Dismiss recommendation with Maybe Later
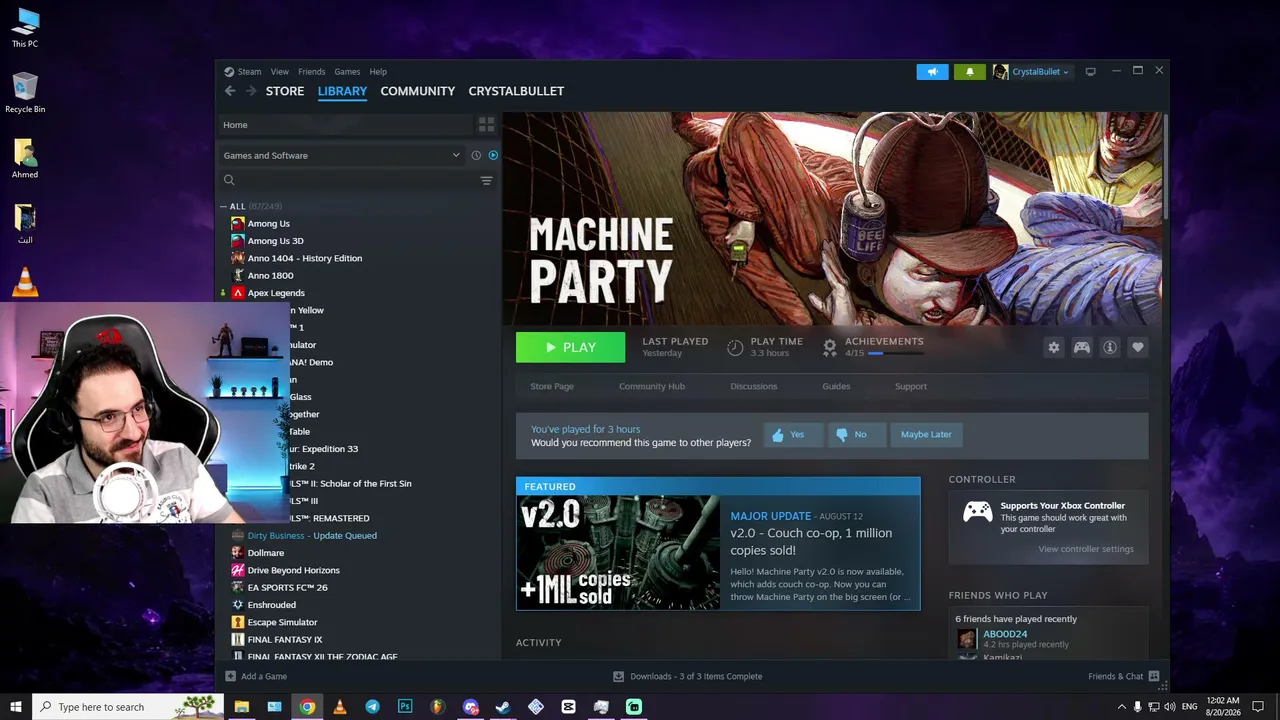 click(x=926, y=435)
